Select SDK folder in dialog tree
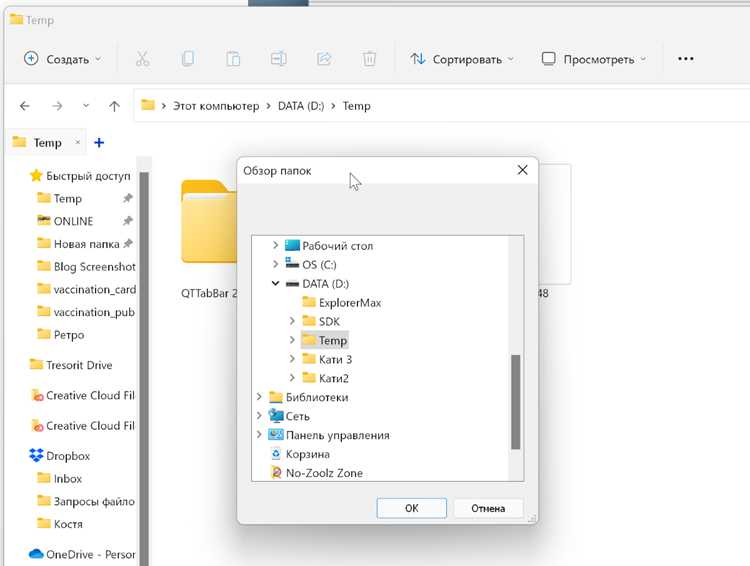This screenshot has height=566, width=750. click(321, 321)
